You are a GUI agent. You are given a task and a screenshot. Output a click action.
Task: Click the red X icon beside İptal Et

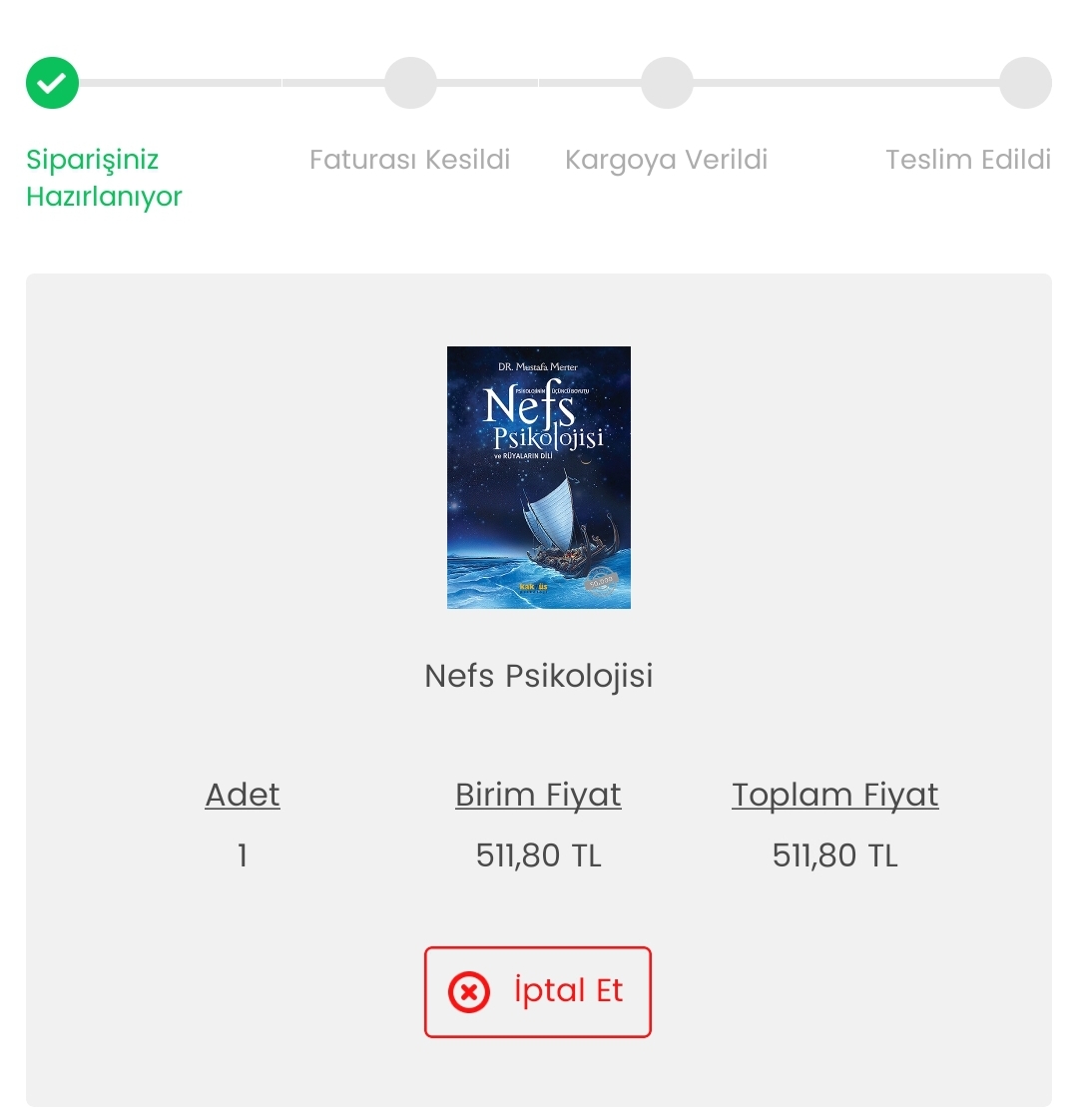coord(469,992)
